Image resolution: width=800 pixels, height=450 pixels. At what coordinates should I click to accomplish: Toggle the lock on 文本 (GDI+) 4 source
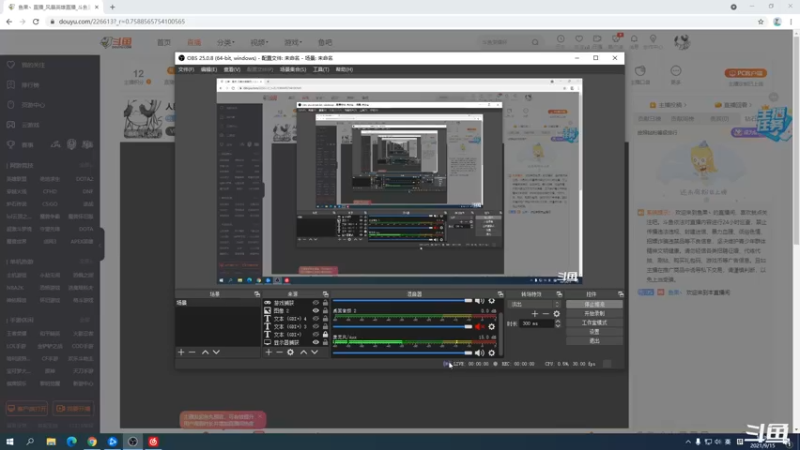coord(326,318)
